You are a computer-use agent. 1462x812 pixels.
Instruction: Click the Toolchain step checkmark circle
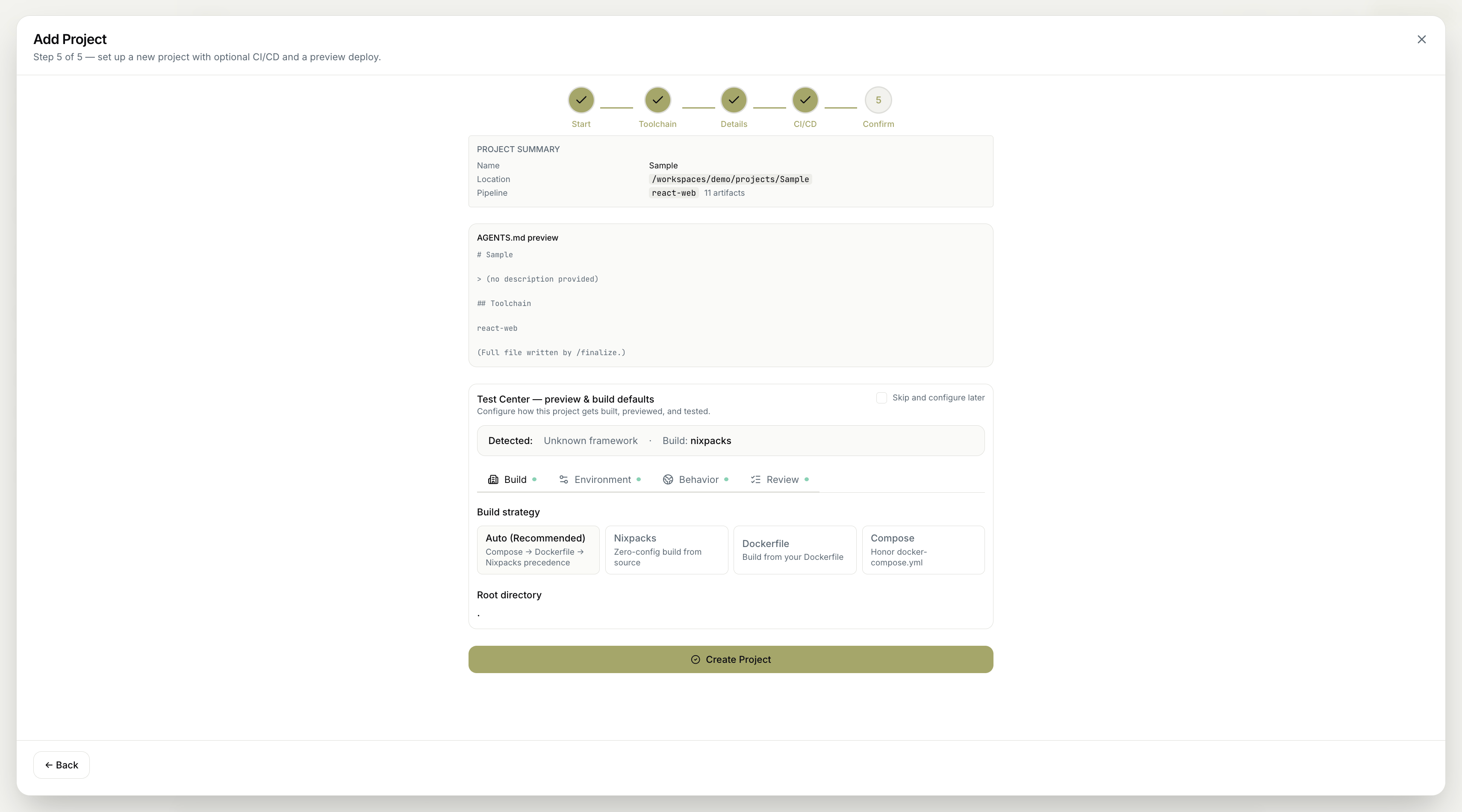(657, 100)
